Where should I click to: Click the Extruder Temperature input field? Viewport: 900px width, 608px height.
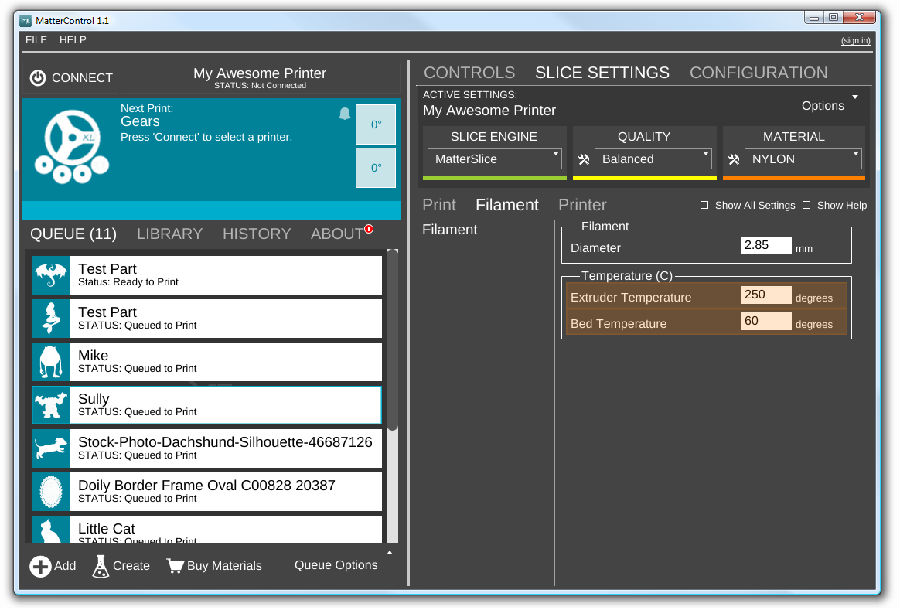pos(765,296)
